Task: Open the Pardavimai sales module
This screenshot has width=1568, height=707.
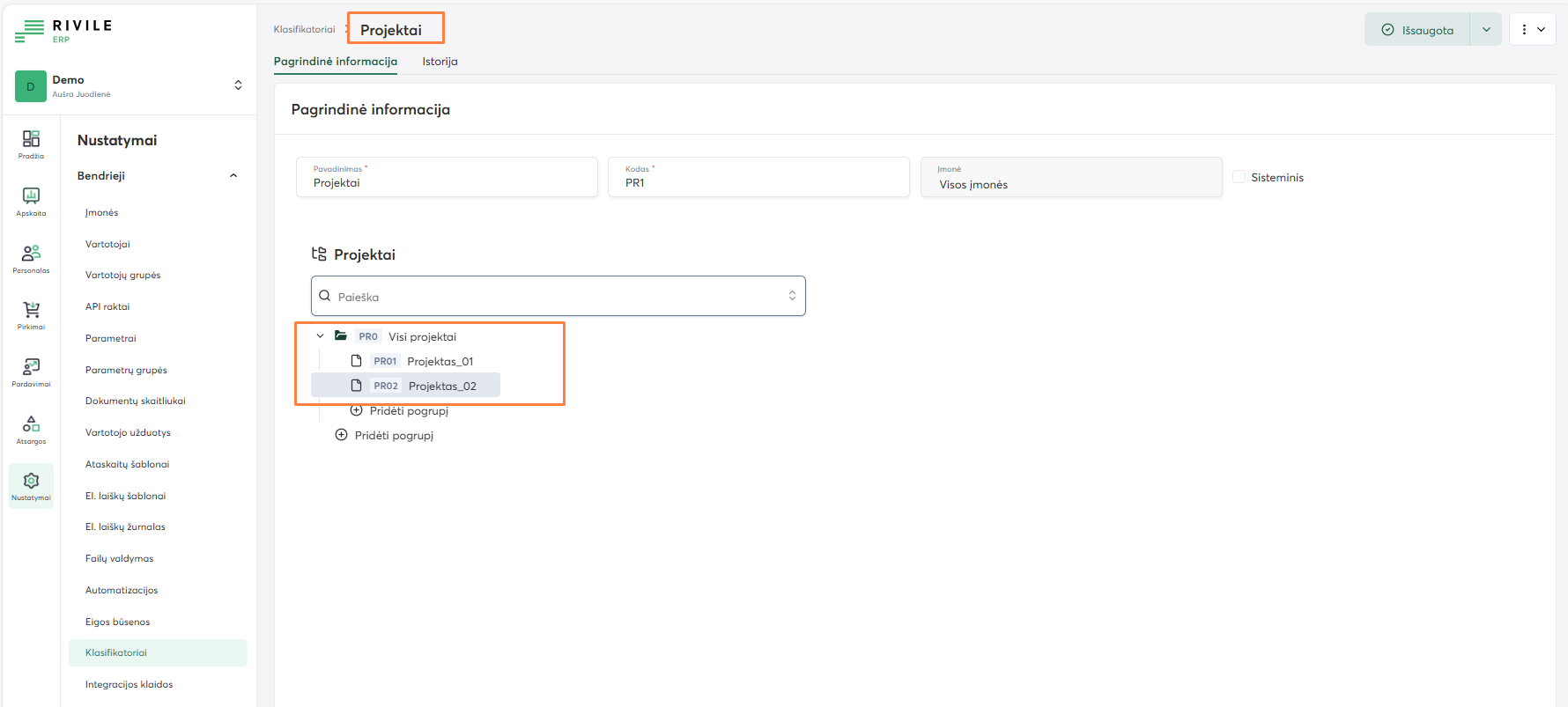Action: point(31,372)
